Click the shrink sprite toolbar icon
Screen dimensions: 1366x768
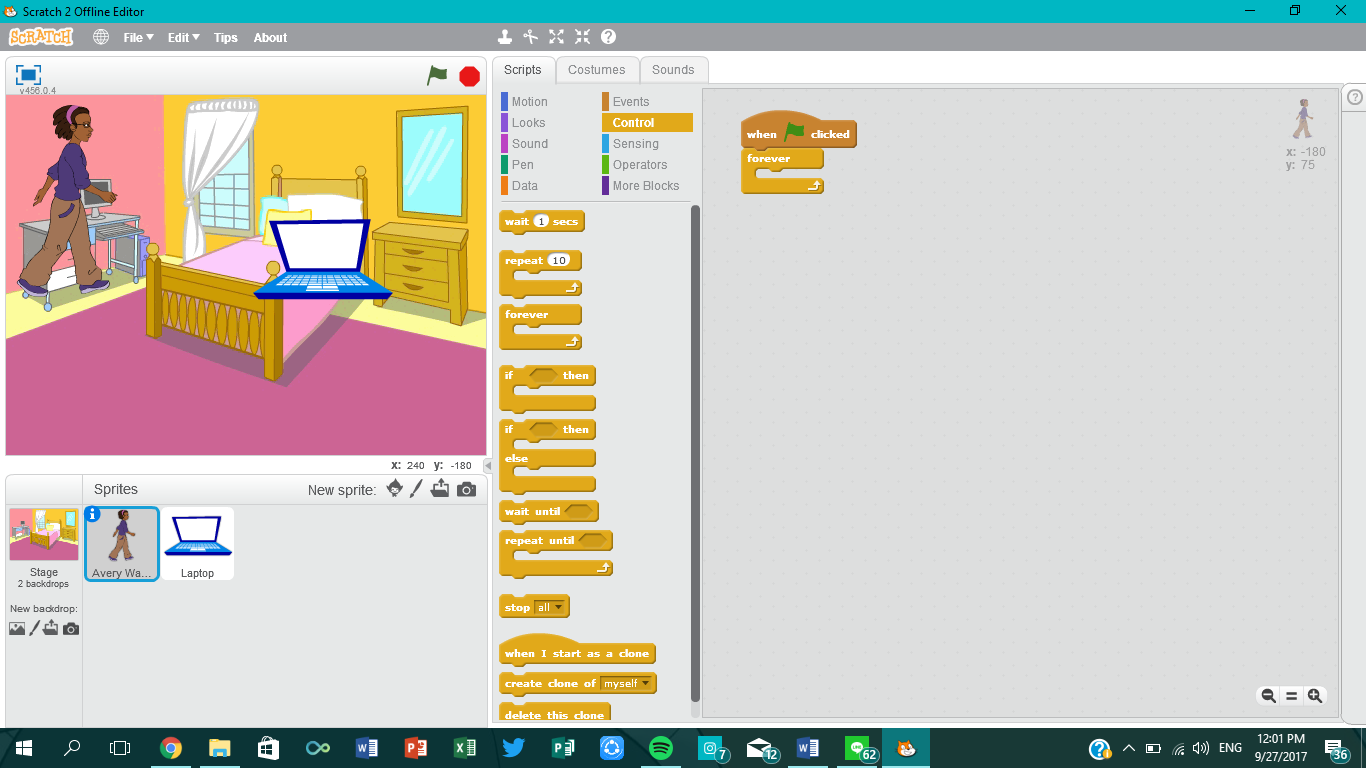[x=581, y=37]
